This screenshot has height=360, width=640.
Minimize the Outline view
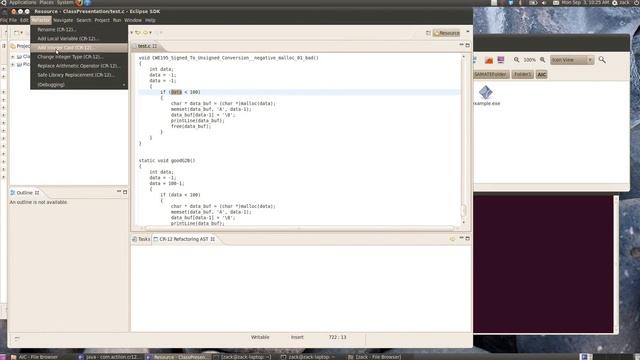pyautogui.click(x=119, y=191)
